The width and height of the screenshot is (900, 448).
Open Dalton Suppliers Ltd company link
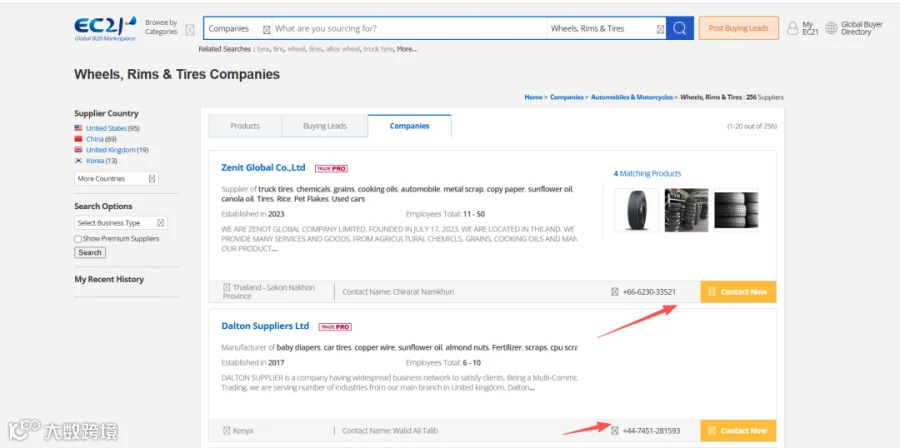(x=265, y=326)
